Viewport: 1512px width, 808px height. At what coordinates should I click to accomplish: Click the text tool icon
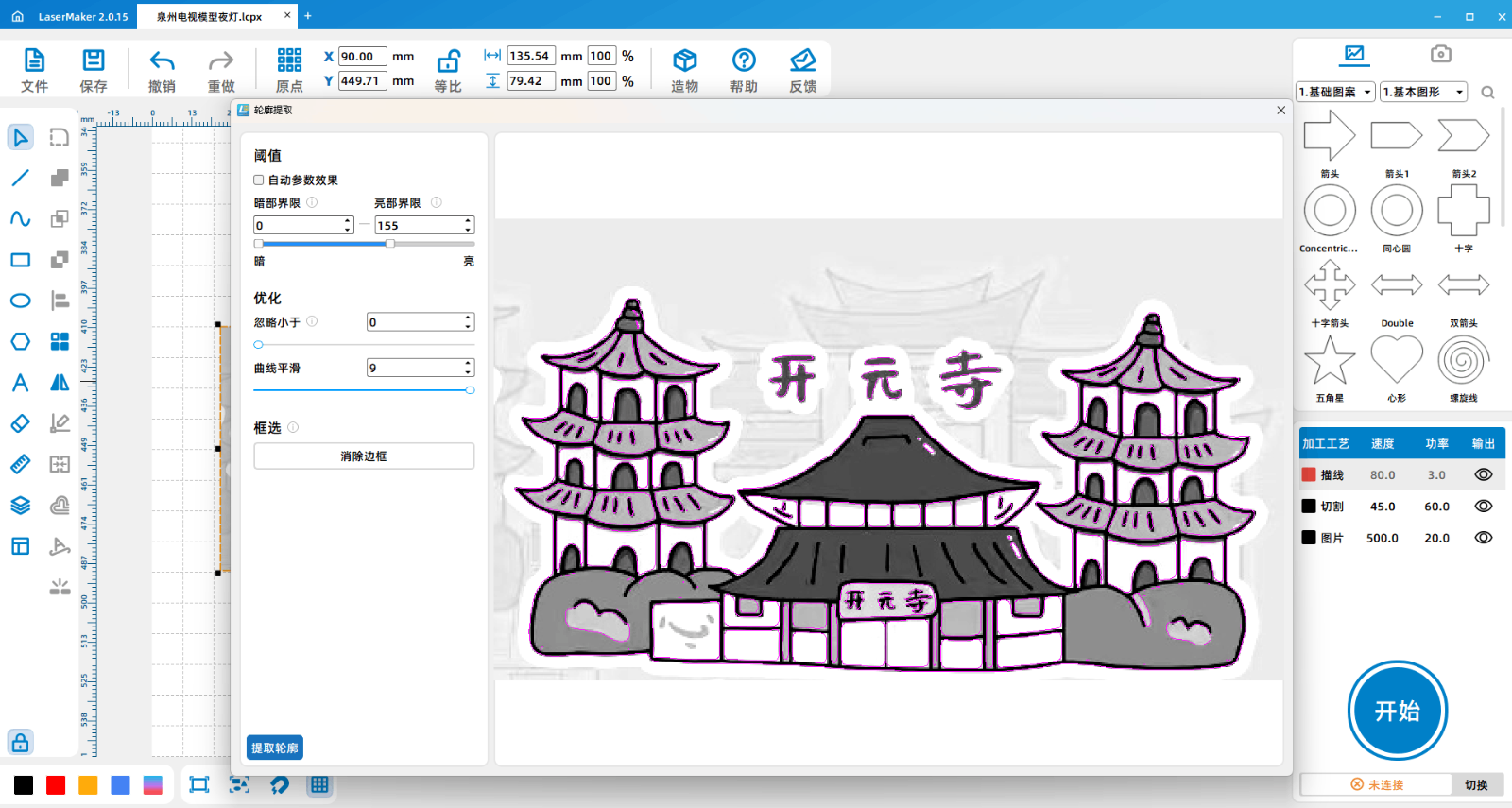click(x=20, y=383)
